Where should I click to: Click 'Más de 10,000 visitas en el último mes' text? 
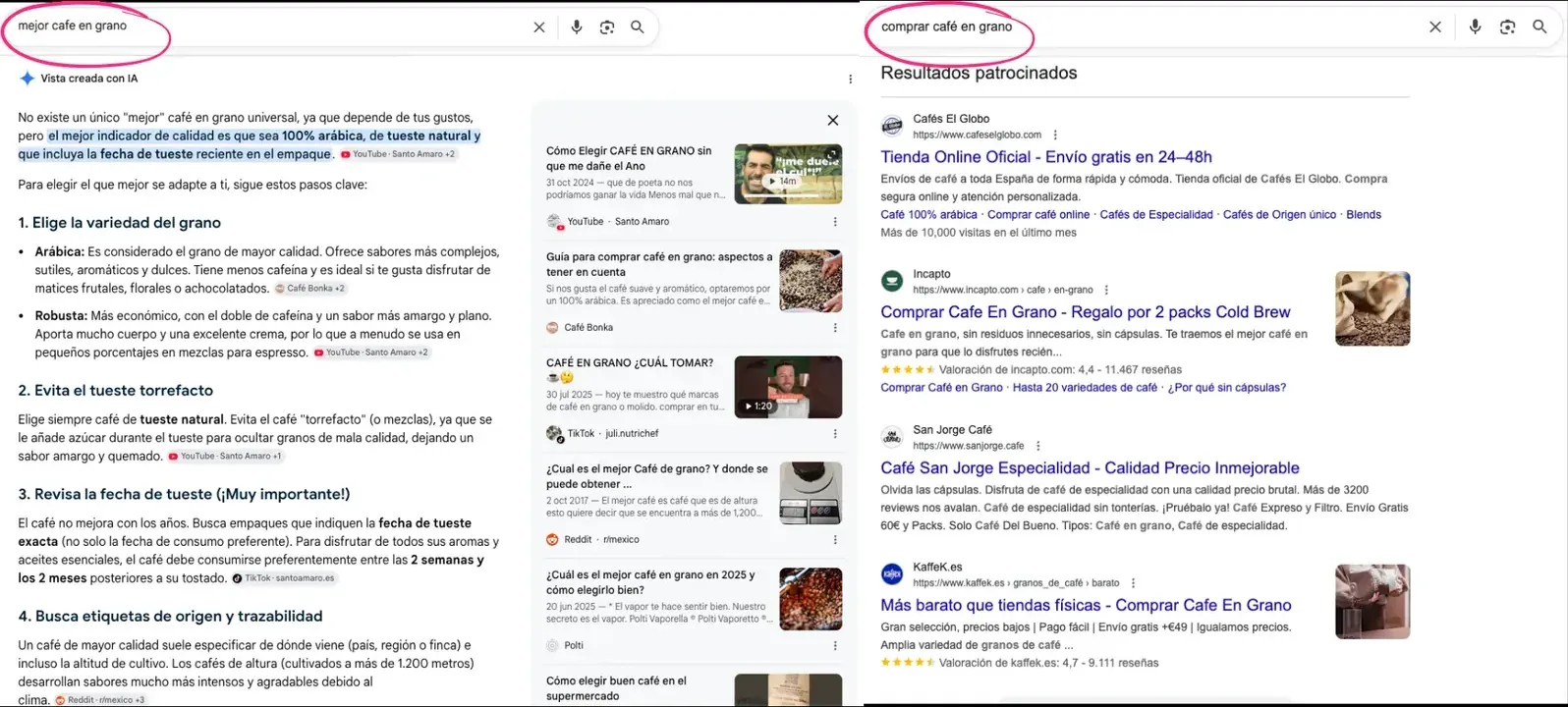pyautogui.click(x=979, y=233)
